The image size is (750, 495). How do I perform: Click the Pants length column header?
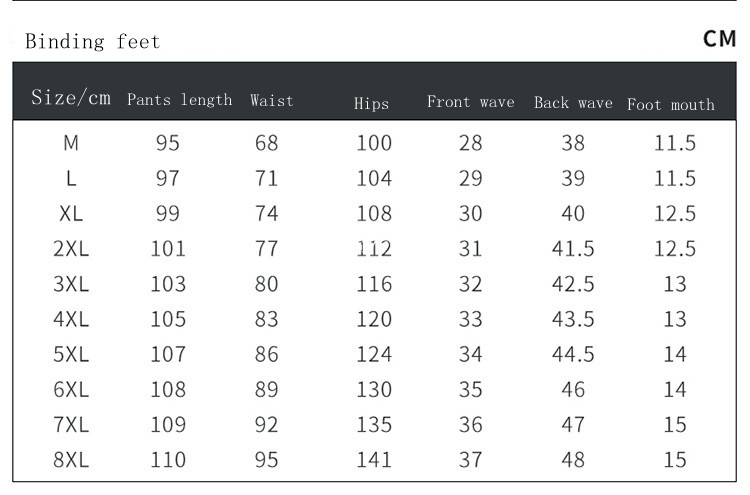179,100
